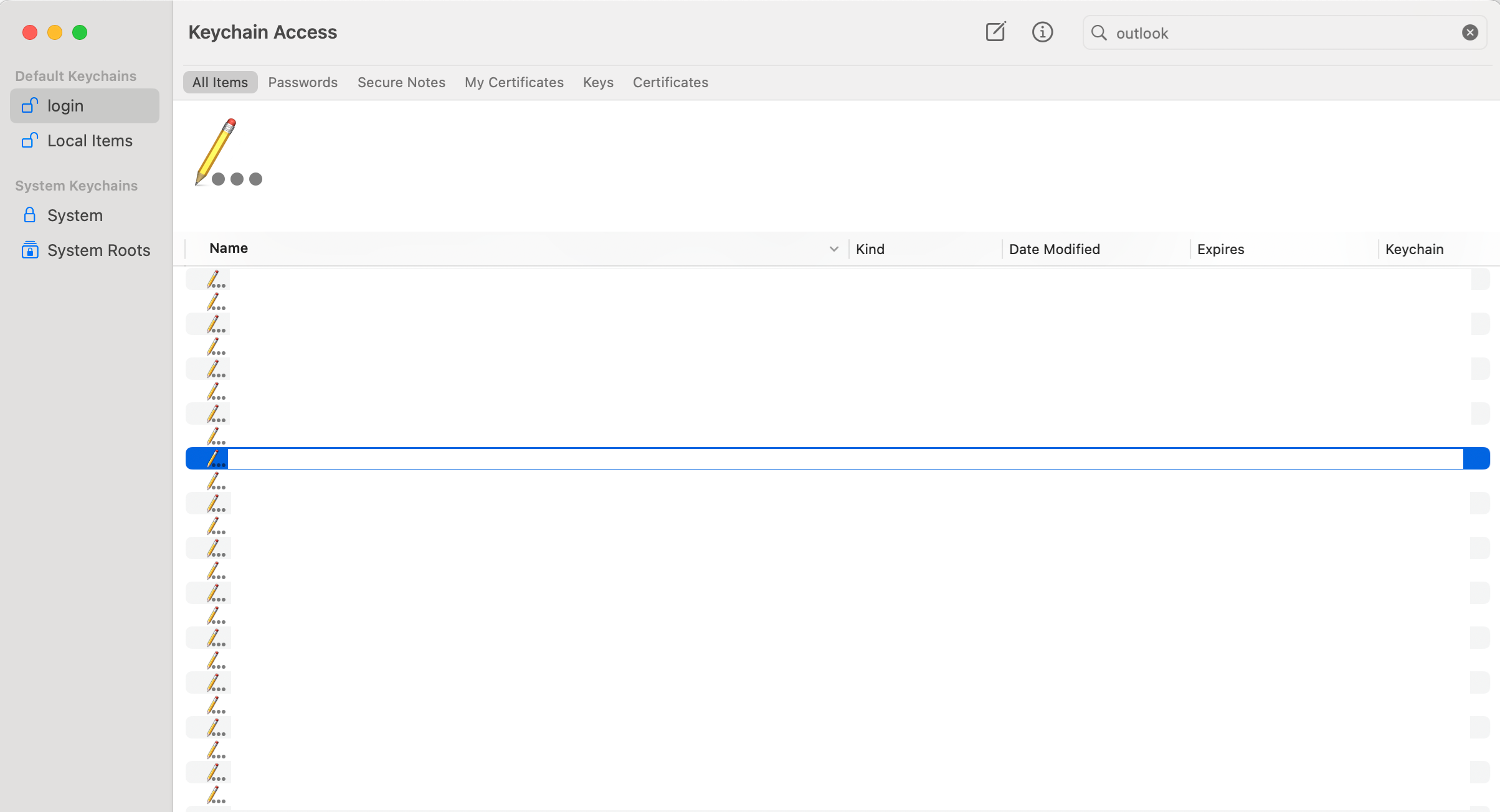1500x812 pixels.
Task: Click the highlighted password item pencil icon
Action: click(x=215, y=459)
